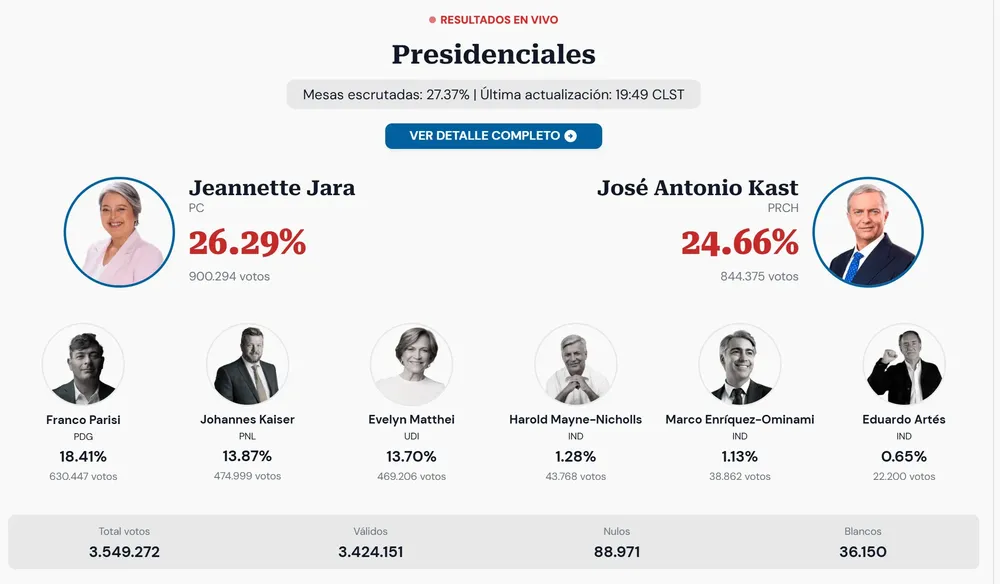Select José Antonio Kast's profile photo
Viewport: 1000px width, 584px height.
pyautogui.click(x=868, y=231)
